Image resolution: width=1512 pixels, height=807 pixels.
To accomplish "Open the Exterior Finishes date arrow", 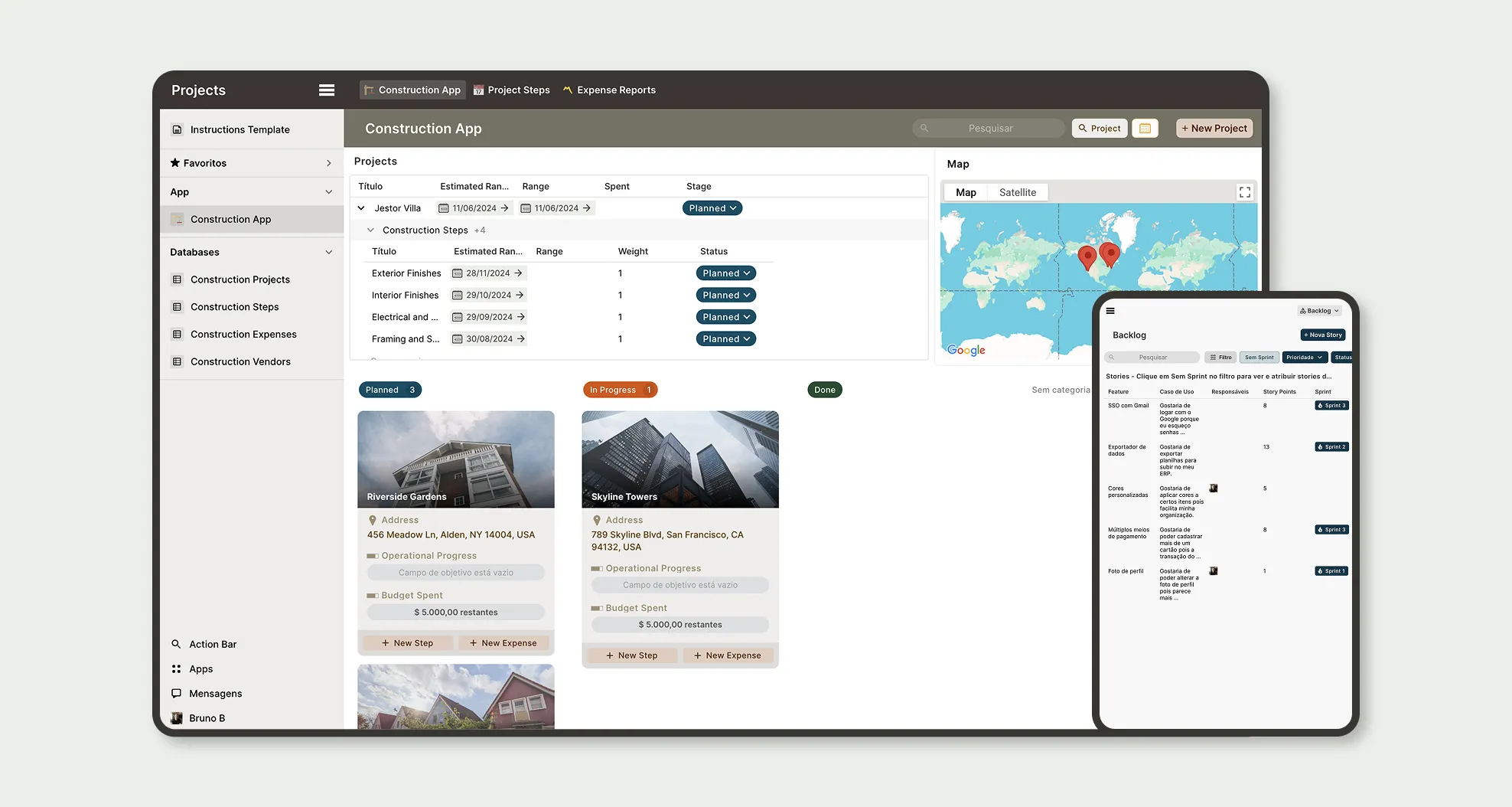I will click(518, 273).
